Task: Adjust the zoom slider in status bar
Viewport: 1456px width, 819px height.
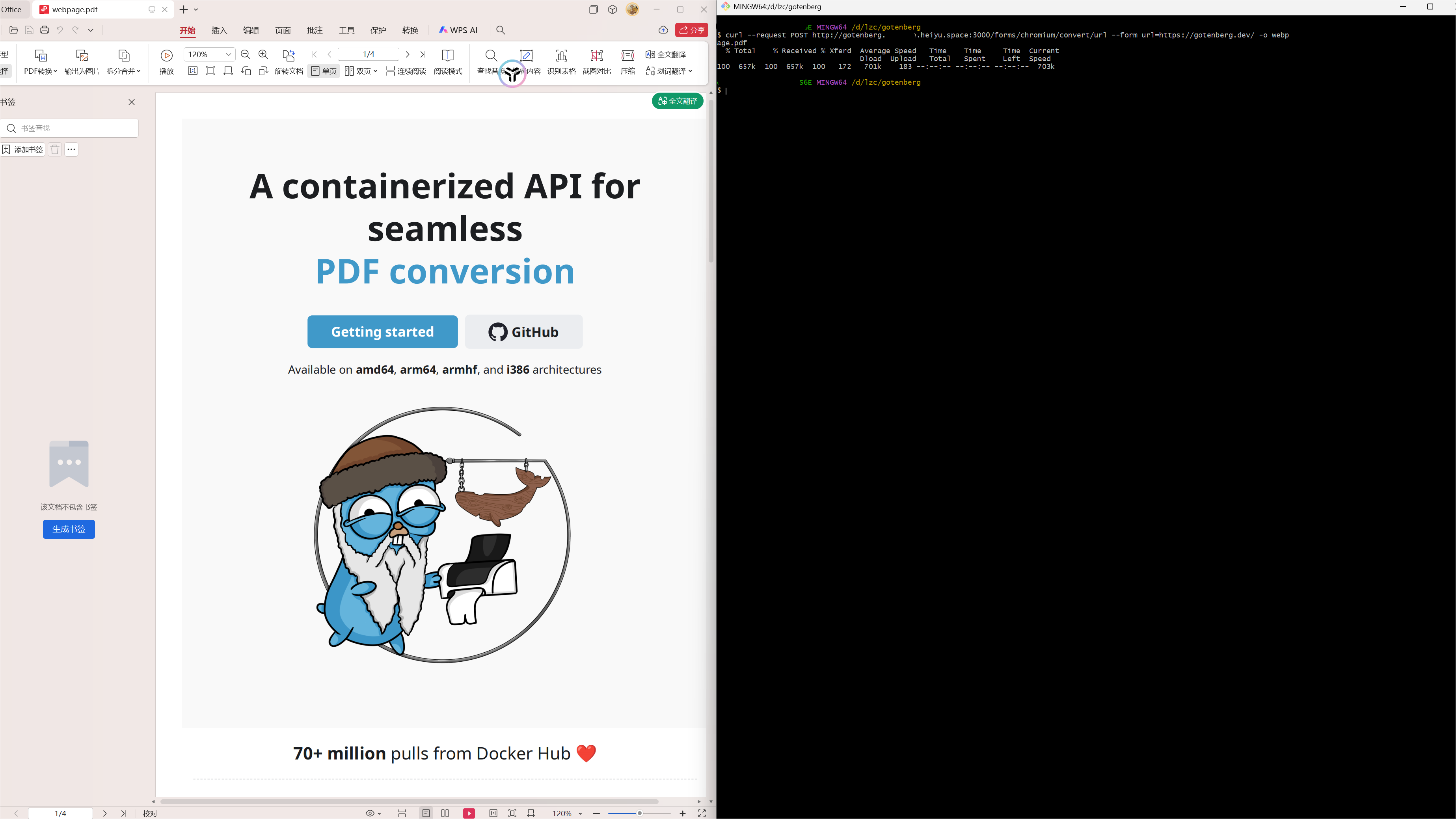Action: coord(639,813)
